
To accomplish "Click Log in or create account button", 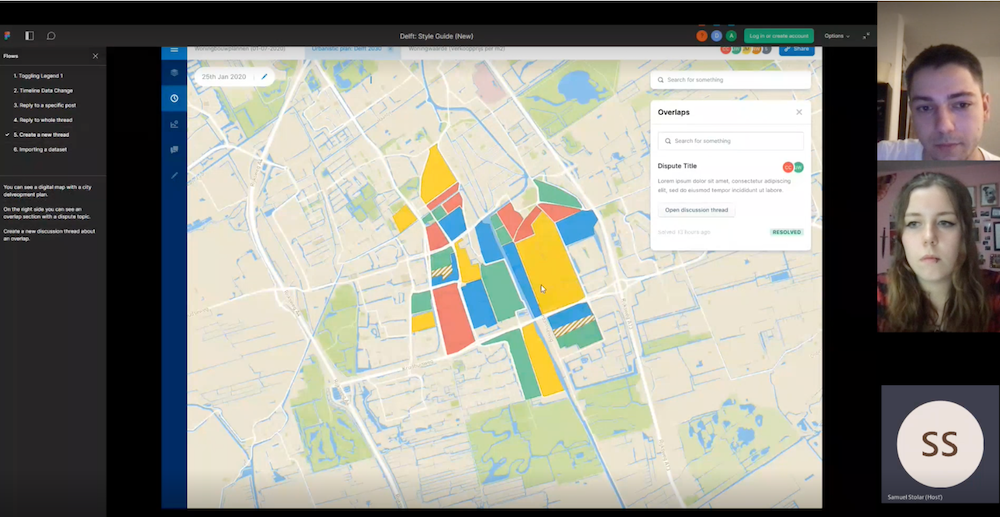I will (x=779, y=36).
